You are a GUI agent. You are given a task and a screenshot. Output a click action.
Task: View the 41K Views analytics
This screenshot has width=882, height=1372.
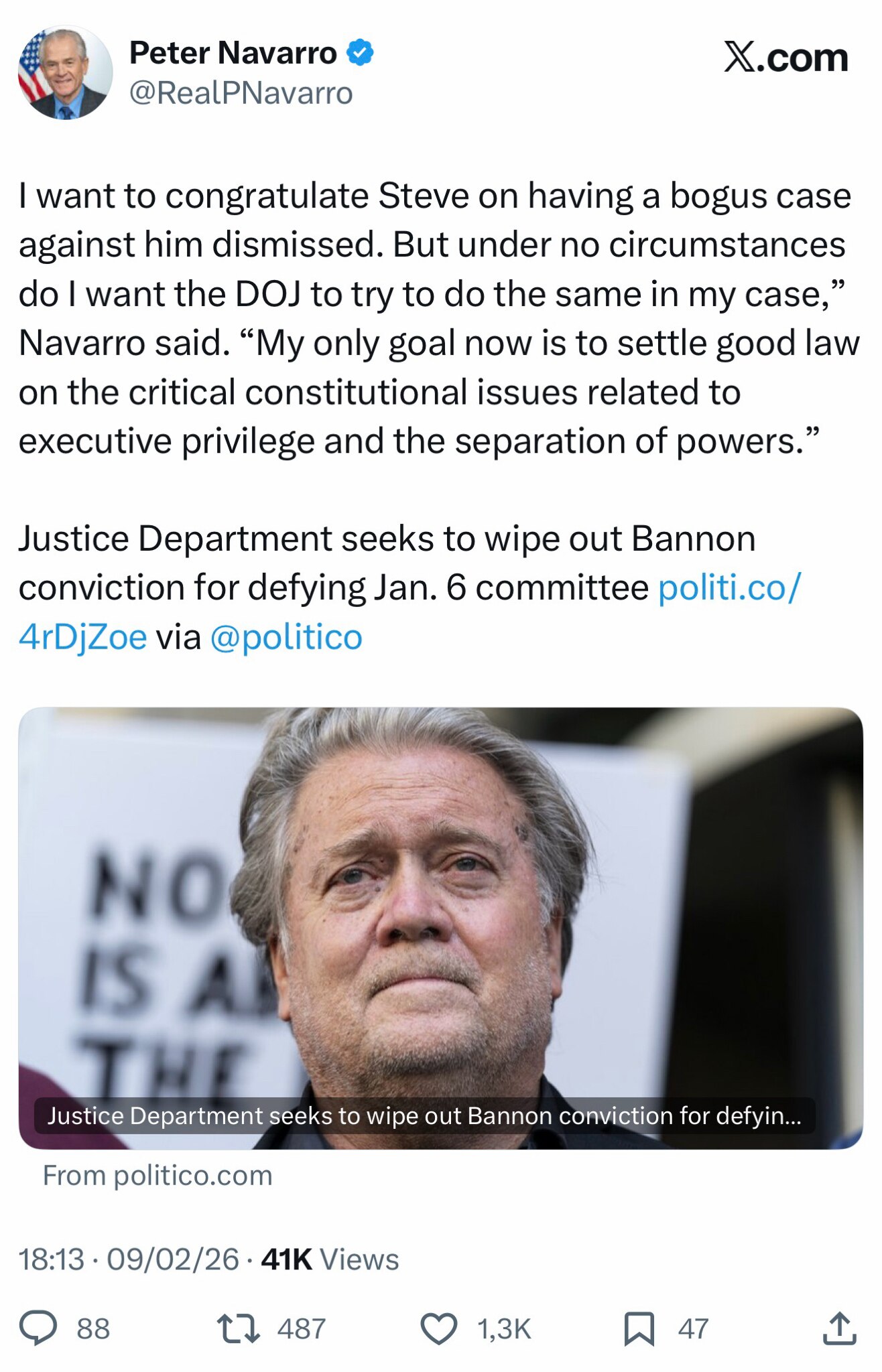pos(330,1259)
